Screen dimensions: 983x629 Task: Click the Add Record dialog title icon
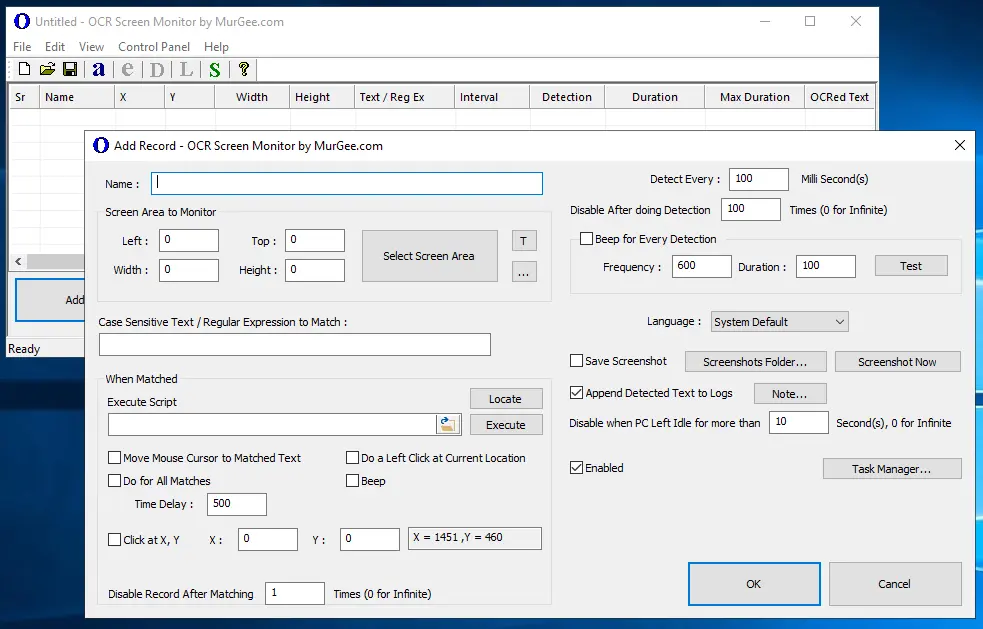tap(101, 145)
